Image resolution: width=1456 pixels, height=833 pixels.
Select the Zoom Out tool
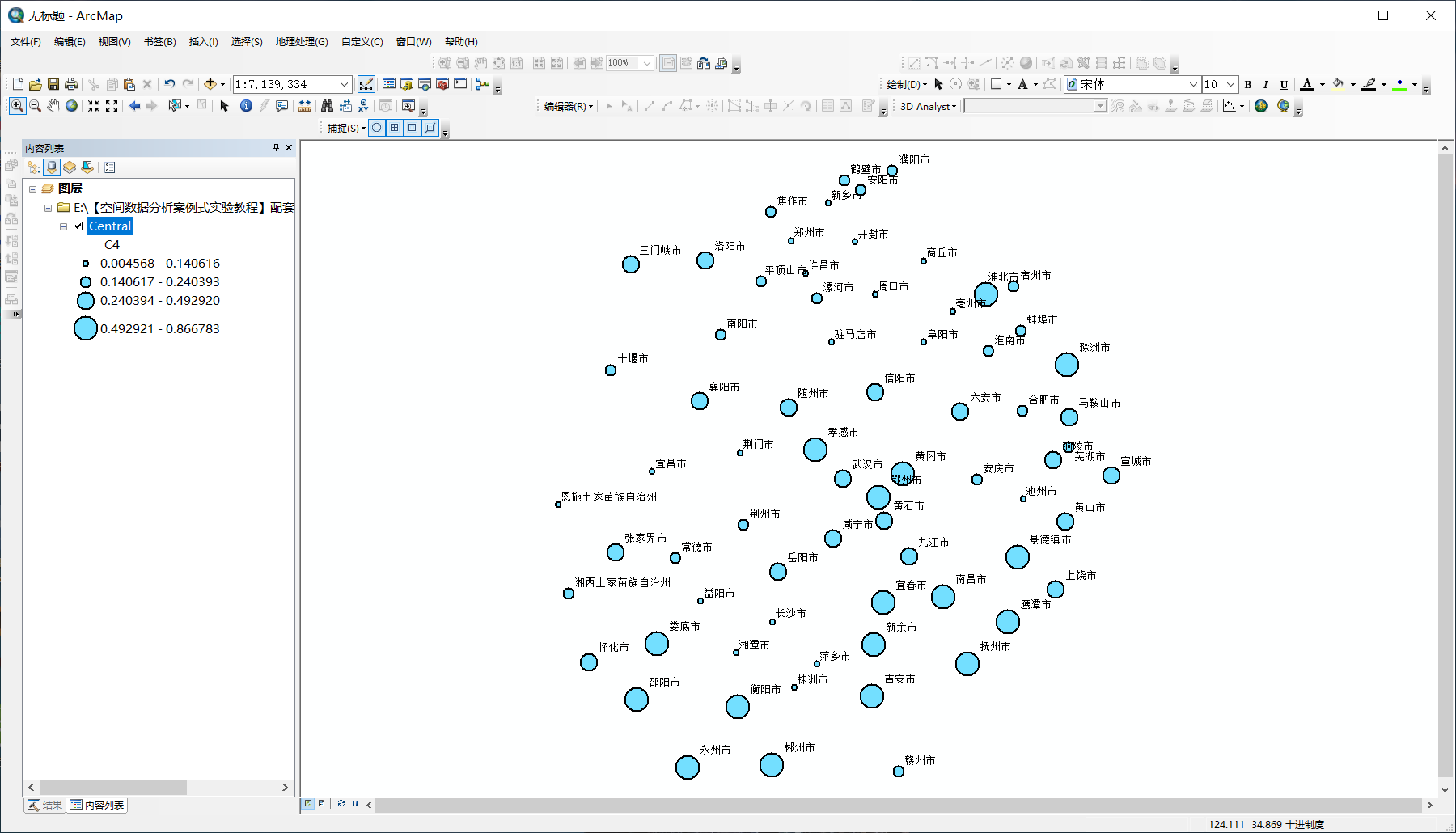pyautogui.click(x=36, y=106)
